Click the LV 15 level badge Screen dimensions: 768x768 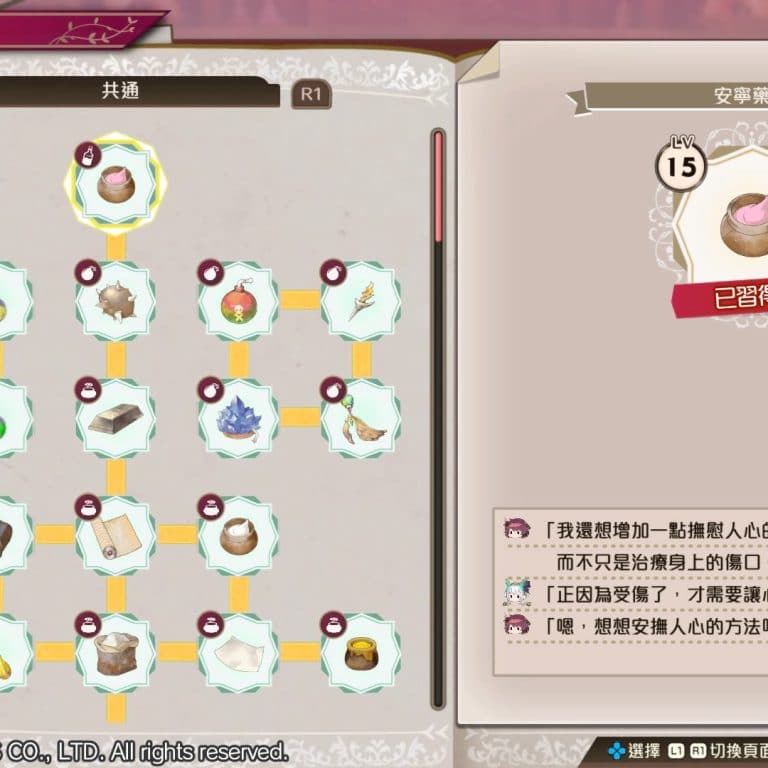[x=681, y=164]
